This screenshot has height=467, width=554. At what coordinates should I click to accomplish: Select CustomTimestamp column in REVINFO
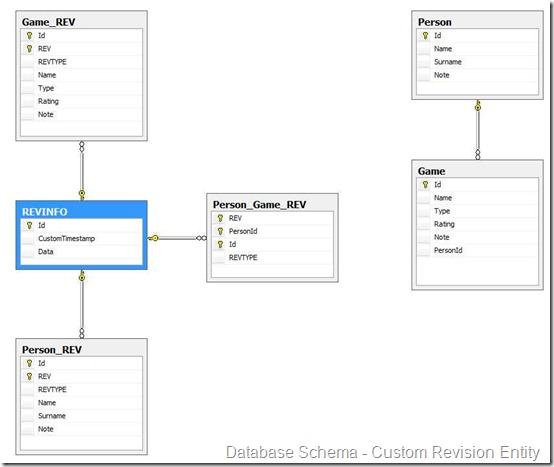pyautogui.click(x=82, y=238)
